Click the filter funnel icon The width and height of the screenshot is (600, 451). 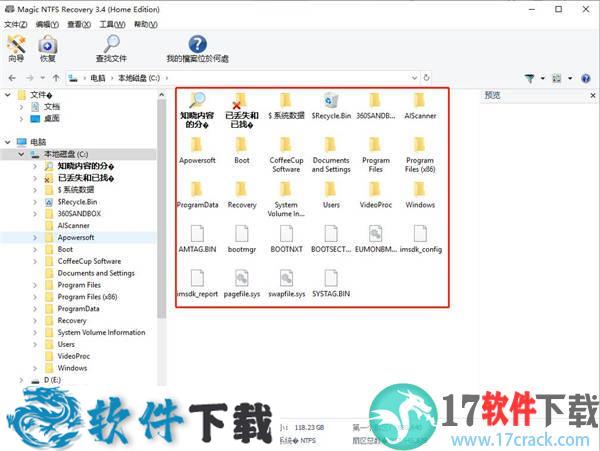530,77
